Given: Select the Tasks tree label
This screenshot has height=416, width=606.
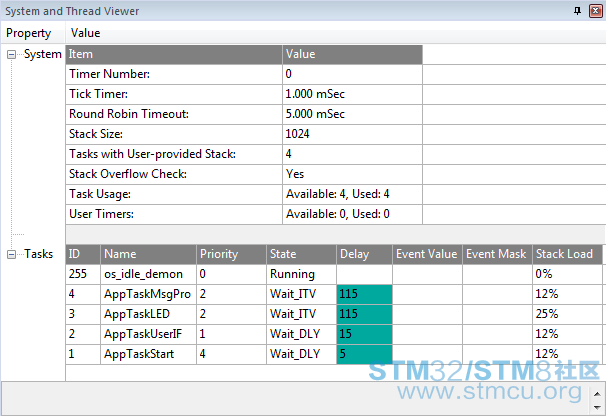Looking at the screenshot, I should 39,254.
